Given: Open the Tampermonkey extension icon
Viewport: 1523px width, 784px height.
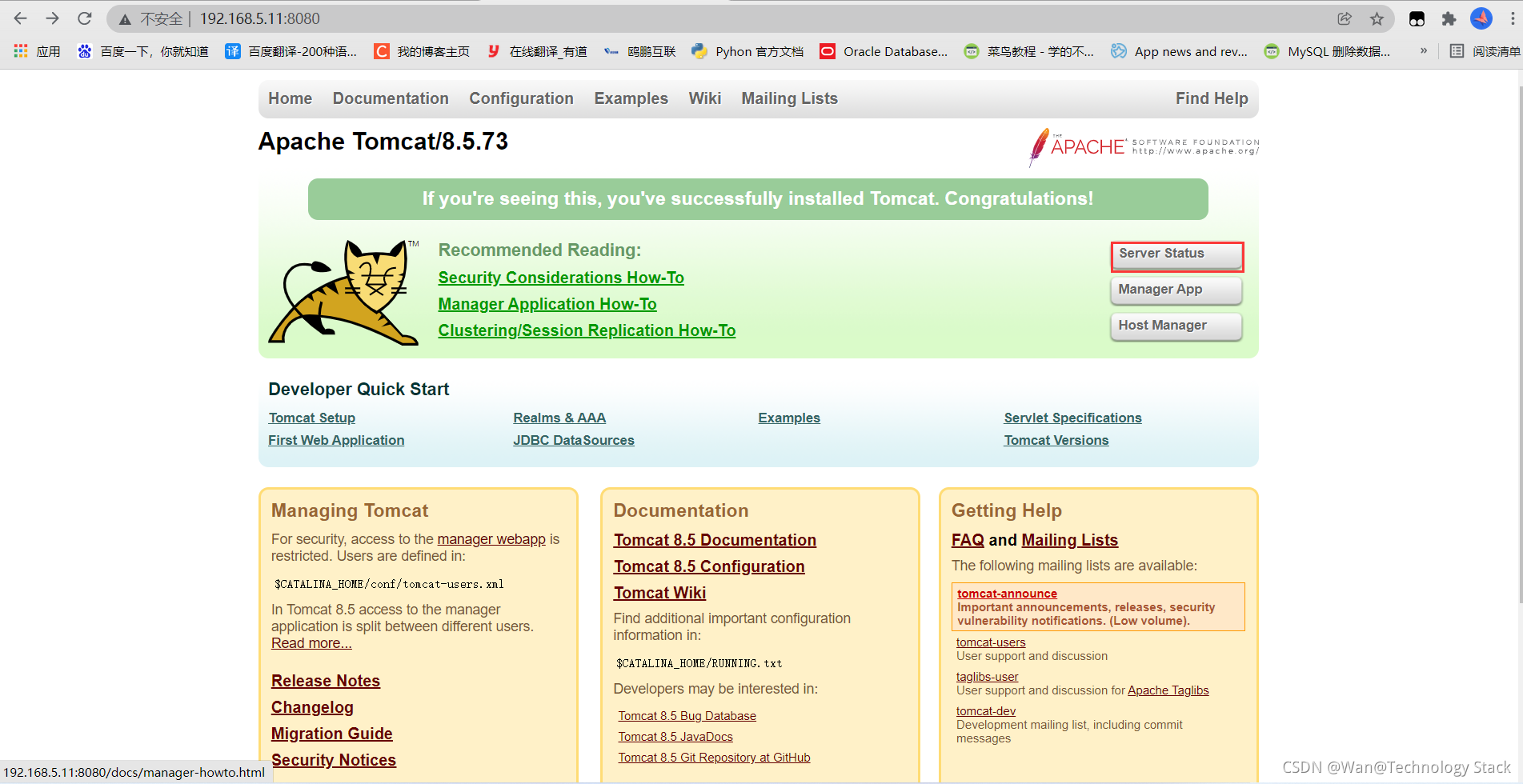Looking at the screenshot, I should click(x=1417, y=19).
